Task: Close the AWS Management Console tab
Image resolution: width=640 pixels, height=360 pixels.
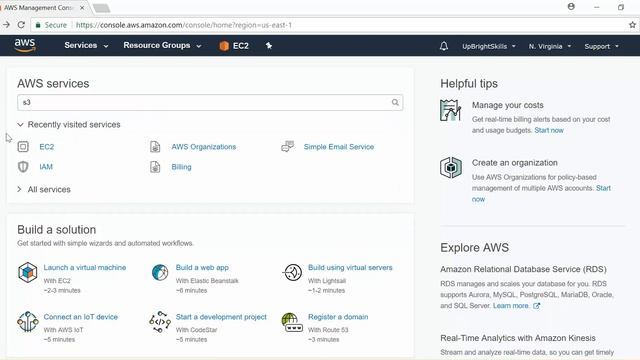Action: (x=82, y=7)
